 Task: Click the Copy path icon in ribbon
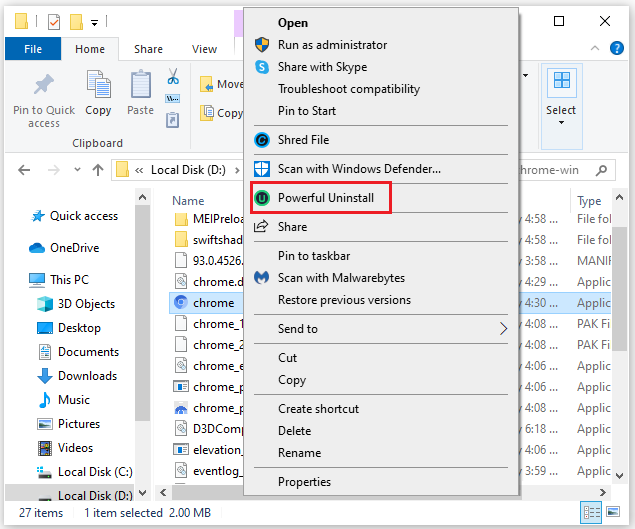[x=173, y=98]
